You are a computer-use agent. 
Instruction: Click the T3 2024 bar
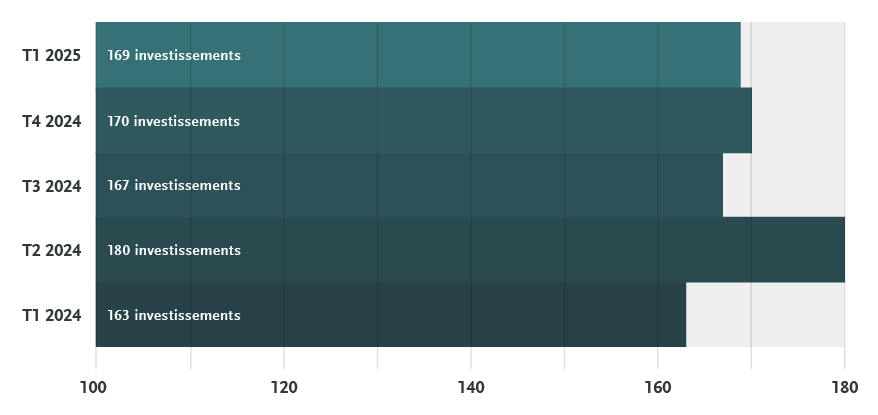click(x=409, y=185)
